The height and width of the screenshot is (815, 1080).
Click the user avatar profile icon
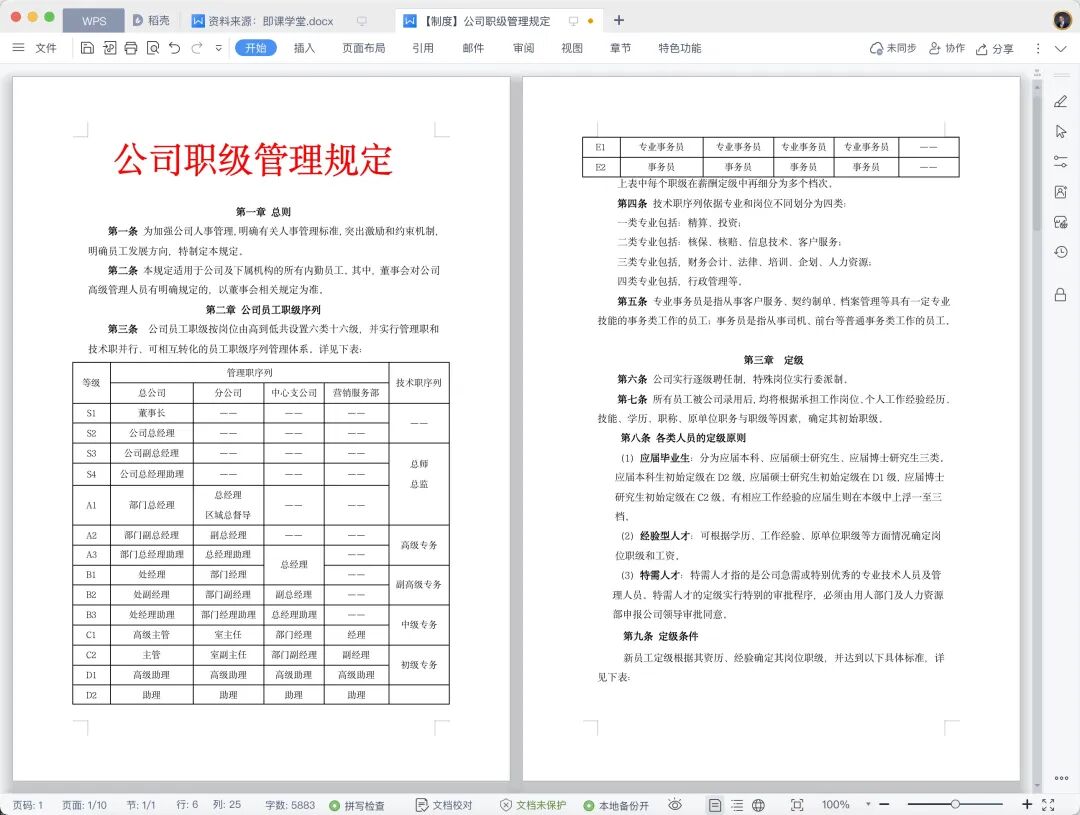coord(1063,20)
